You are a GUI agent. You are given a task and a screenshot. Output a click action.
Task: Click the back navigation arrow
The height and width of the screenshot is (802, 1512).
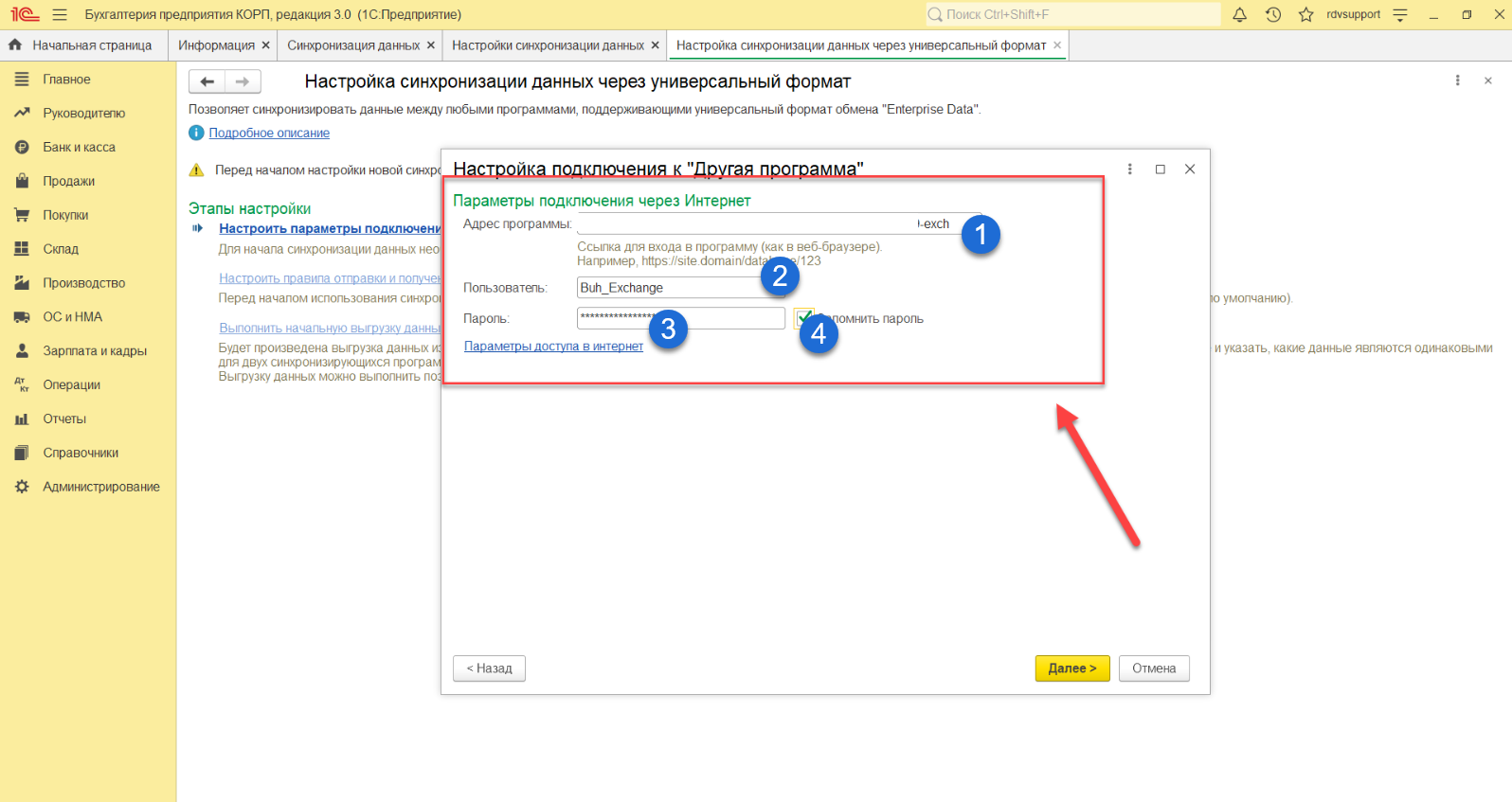point(207,81)
